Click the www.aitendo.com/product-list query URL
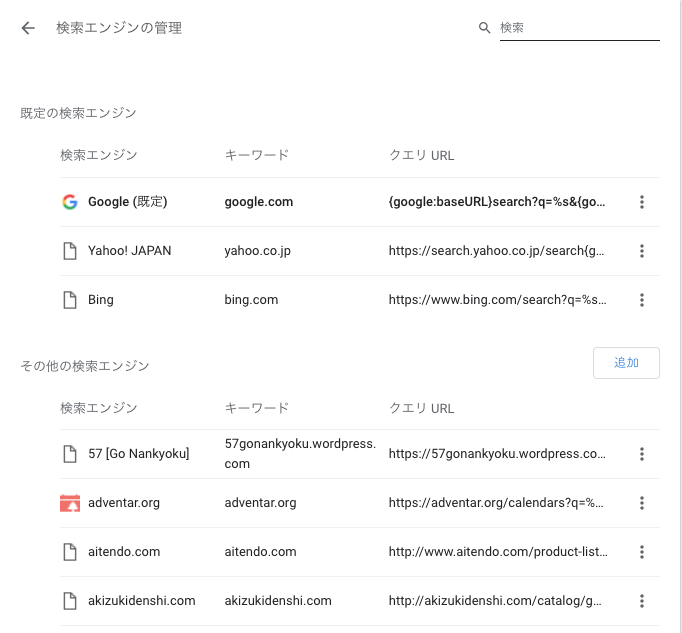 point(498,552)
